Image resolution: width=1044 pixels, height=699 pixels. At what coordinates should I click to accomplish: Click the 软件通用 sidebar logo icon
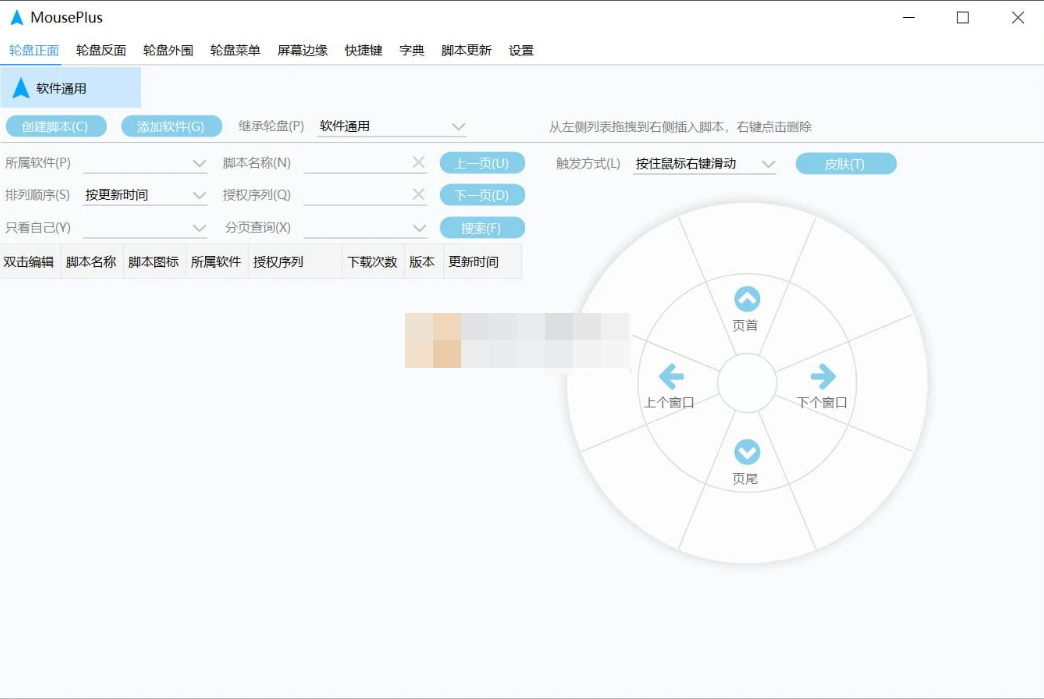point(22,87)
